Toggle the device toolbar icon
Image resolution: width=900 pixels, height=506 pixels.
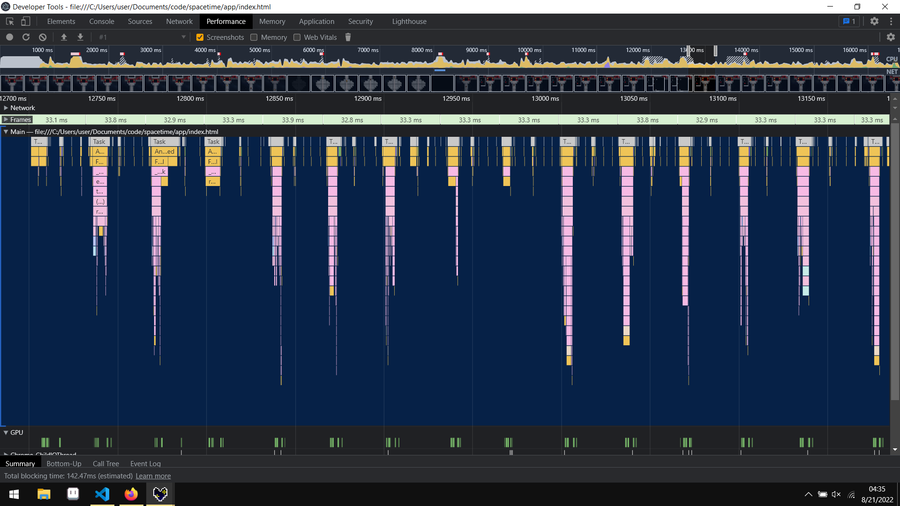(25, 21)
